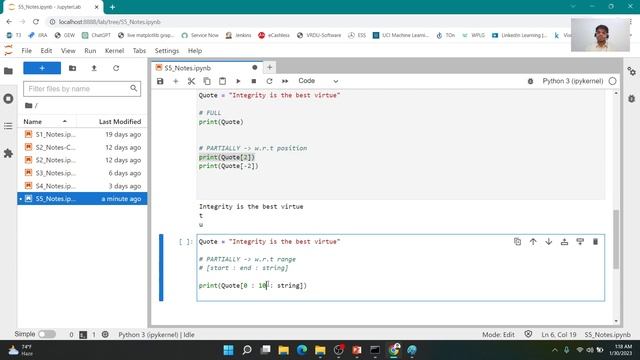The height and width of the screenshot is (360, 640).
Task: Save the notebook with the disk icon
Action: point(160,81)
